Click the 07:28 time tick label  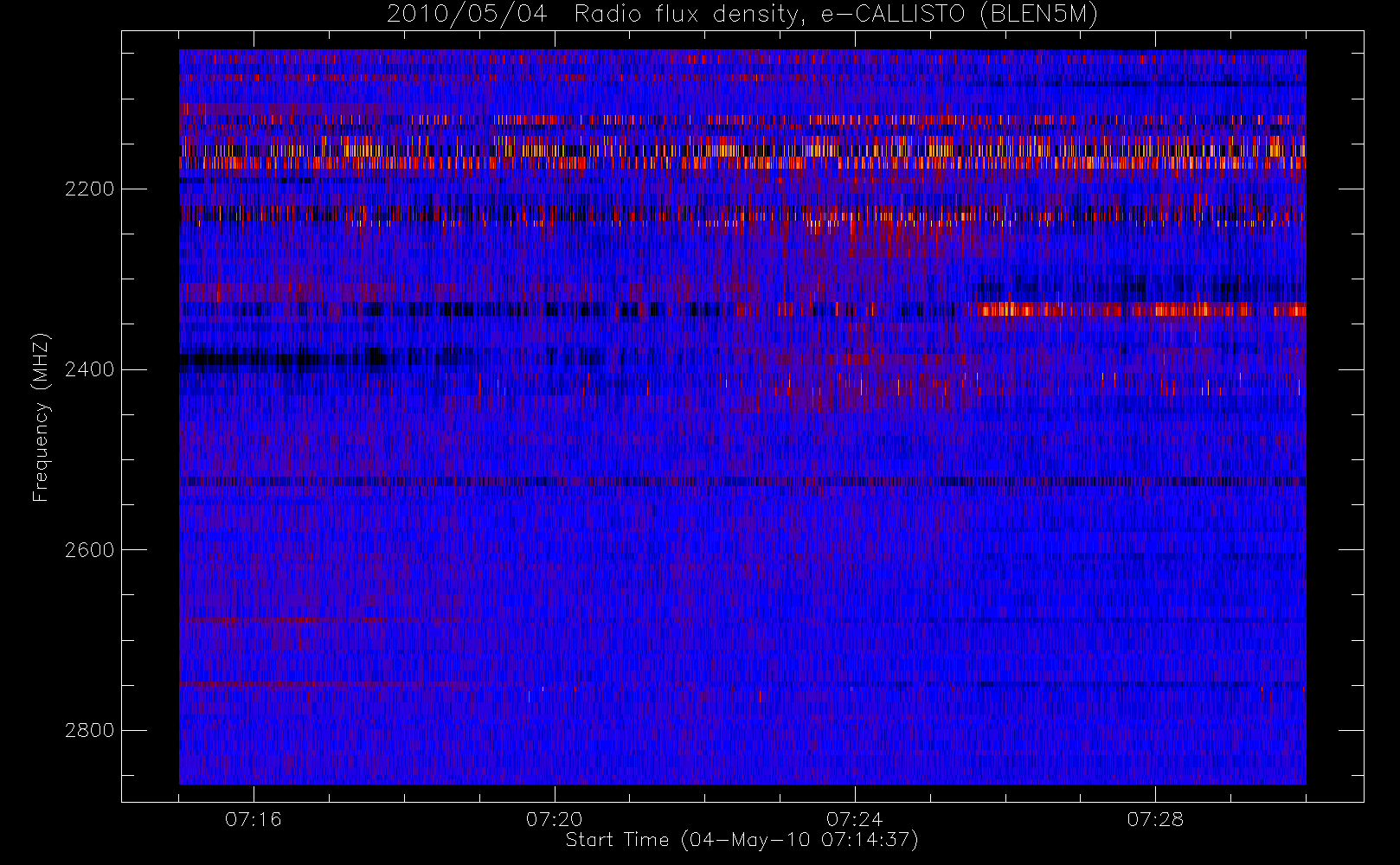pyautogui.click(x=1155, y=819)
